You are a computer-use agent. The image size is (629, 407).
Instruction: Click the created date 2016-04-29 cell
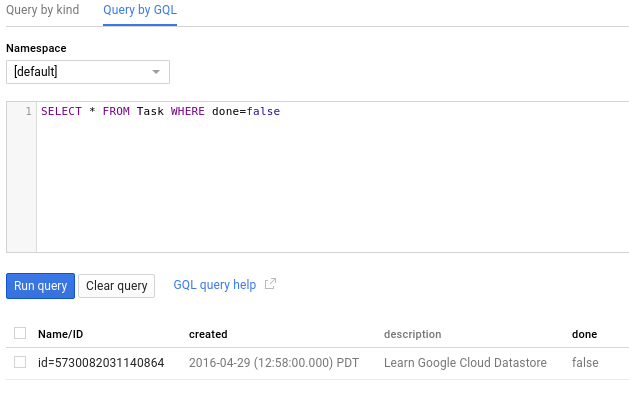274,362
